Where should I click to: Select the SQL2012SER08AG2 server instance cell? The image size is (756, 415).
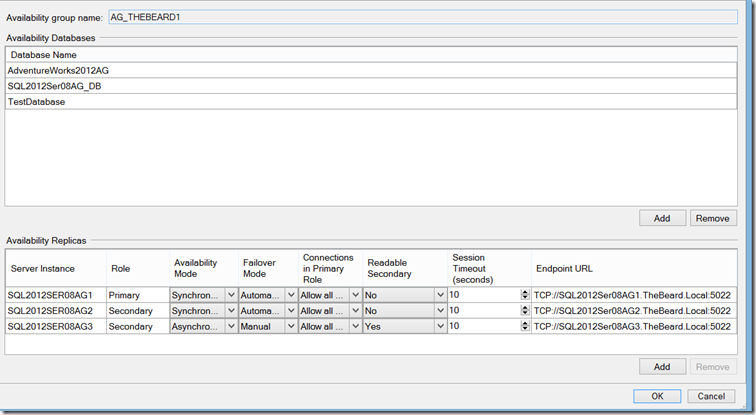point(54,311)
